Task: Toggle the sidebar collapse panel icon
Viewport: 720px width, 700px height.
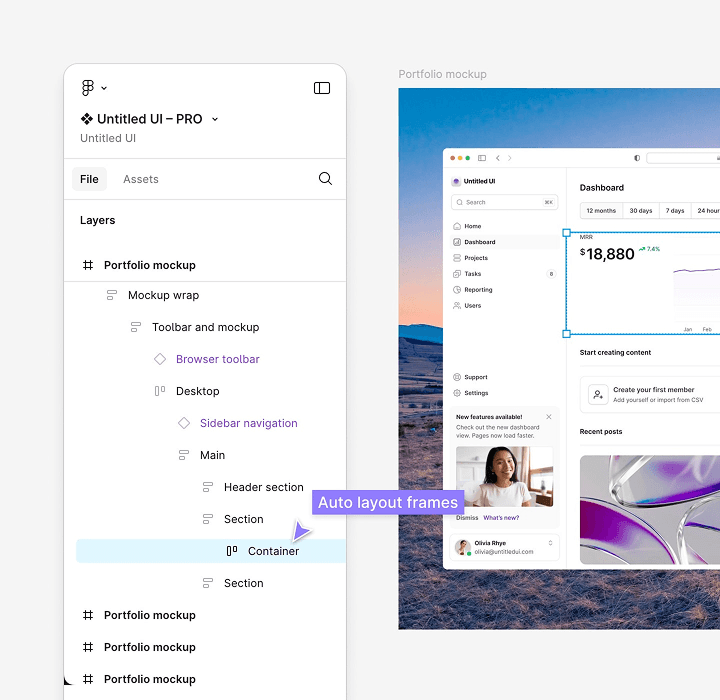Action: (322, 88)
